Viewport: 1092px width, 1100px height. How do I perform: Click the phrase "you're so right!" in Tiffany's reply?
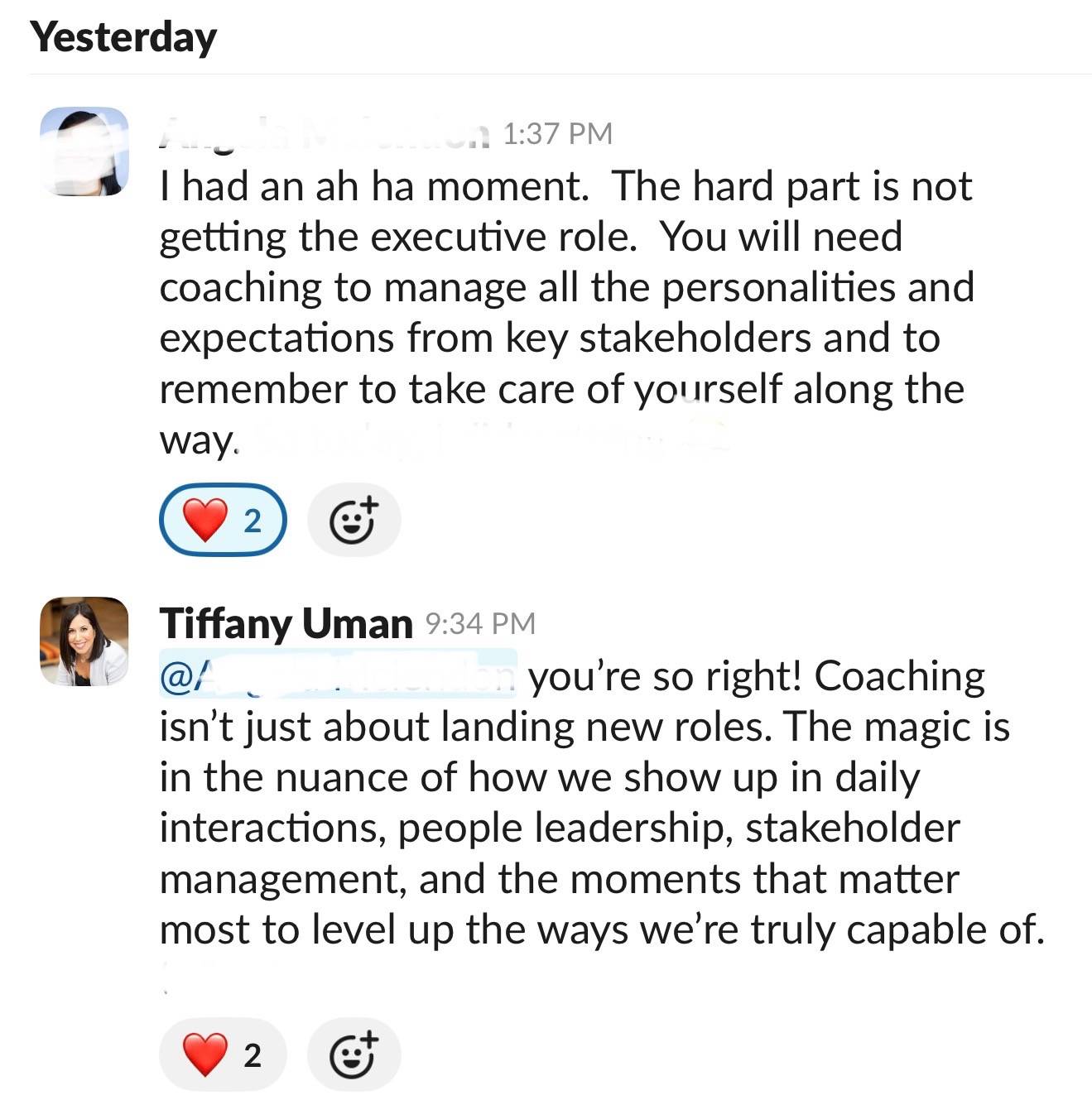[665, 677]
